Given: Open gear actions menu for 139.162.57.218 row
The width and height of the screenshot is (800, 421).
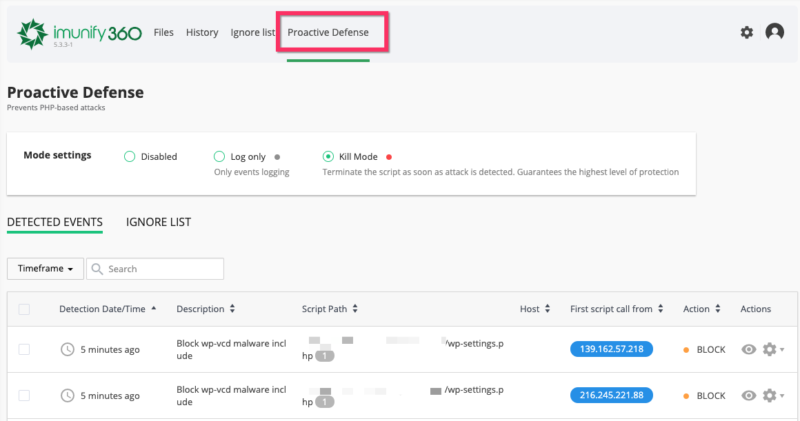Looking at the screenshot, I should pyautogui.click(x=772, y=350).
